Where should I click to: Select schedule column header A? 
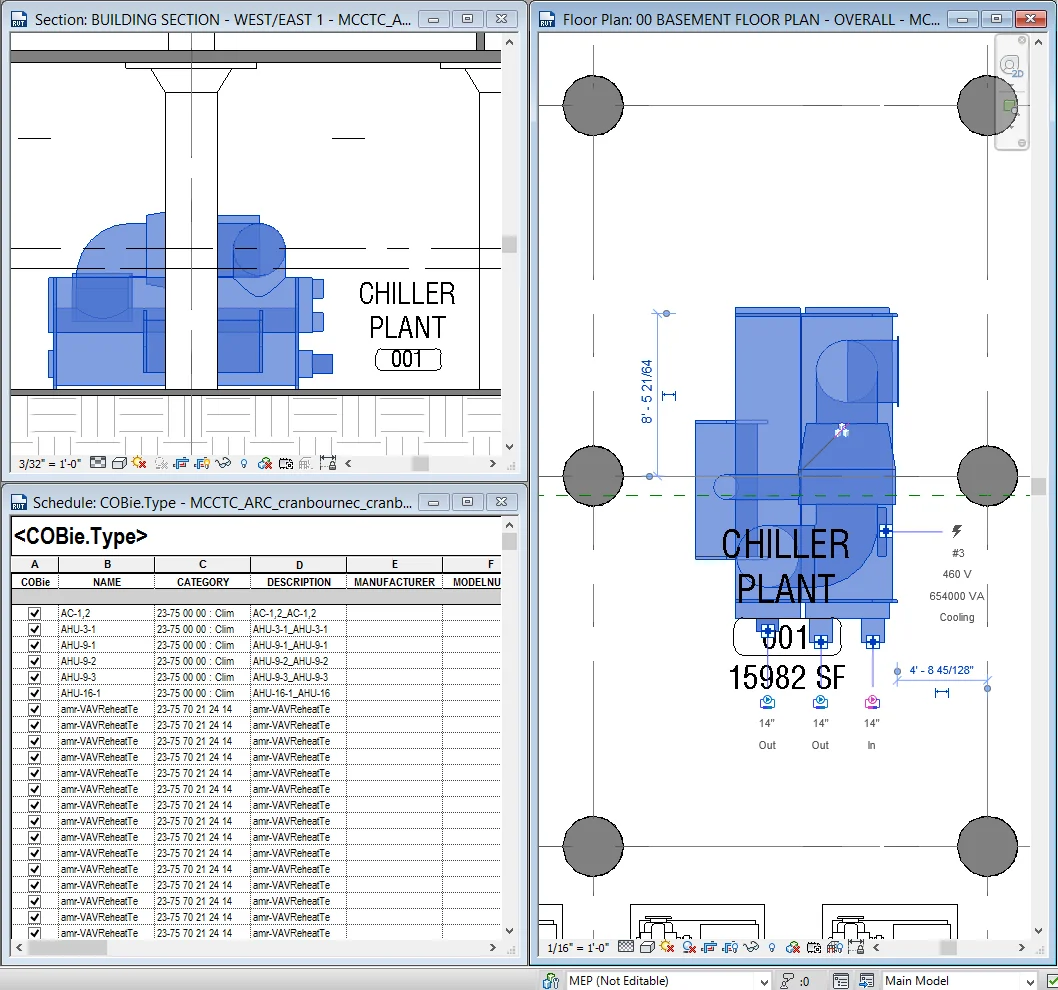click(x=35, y=564)
